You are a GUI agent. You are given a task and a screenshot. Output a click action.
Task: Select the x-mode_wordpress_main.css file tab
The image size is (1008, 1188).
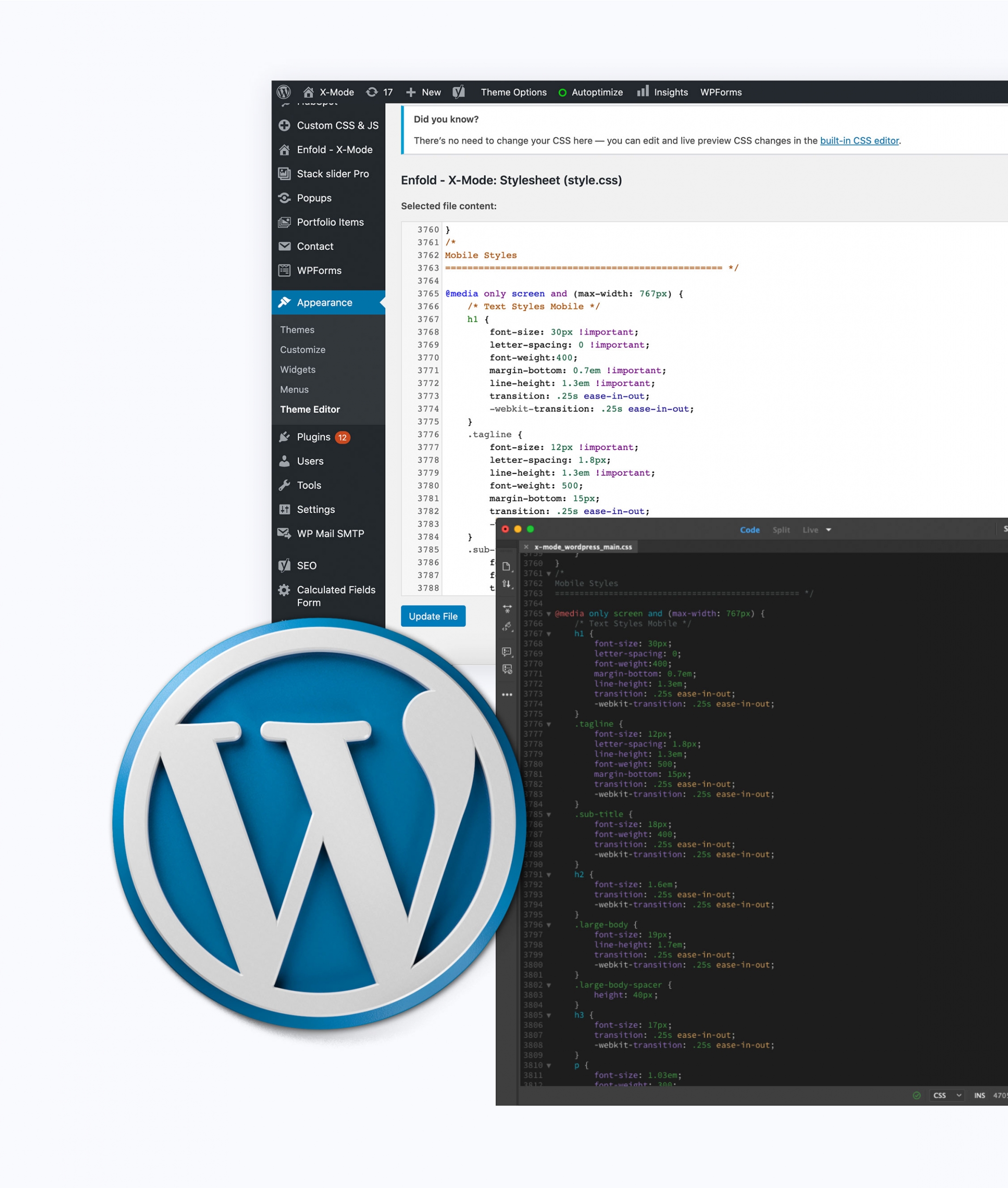(583, 547)
